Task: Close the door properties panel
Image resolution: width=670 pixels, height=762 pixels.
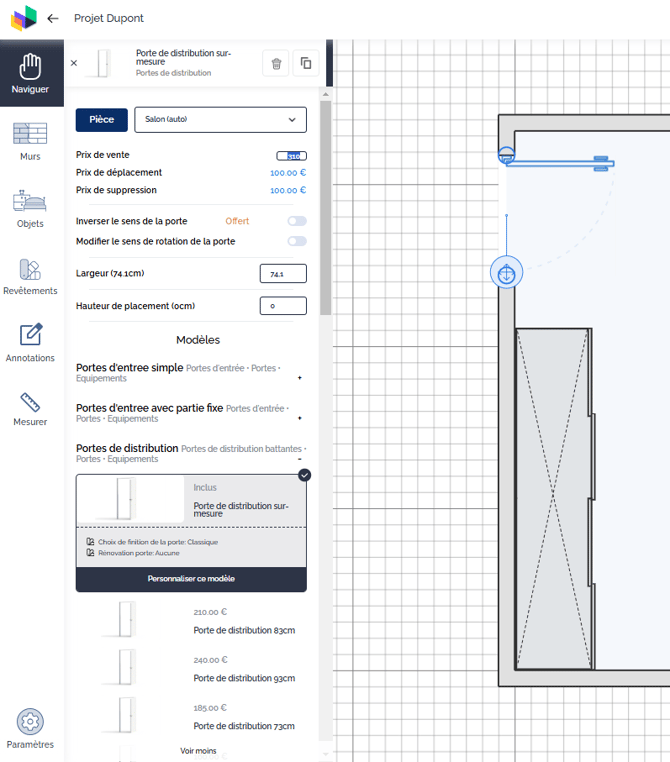Action: point(74,63)
